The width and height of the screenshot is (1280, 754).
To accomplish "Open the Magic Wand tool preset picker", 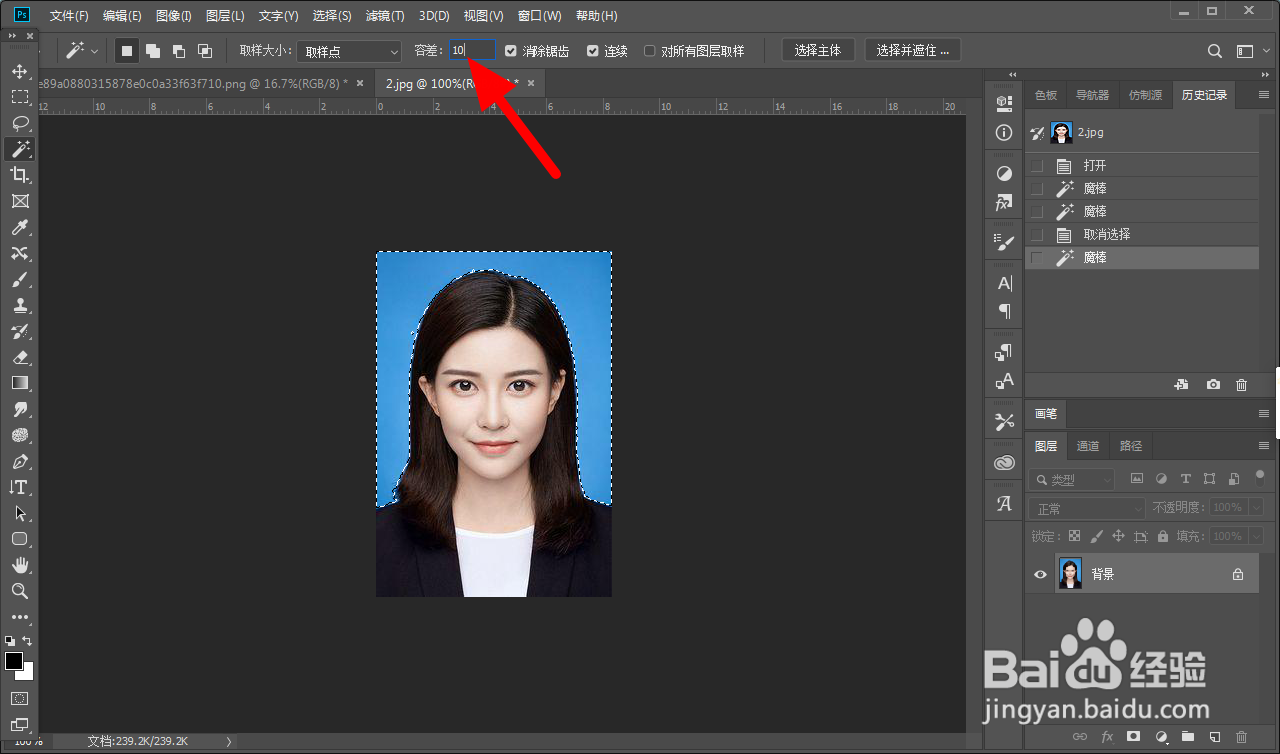I will [82, 51].
